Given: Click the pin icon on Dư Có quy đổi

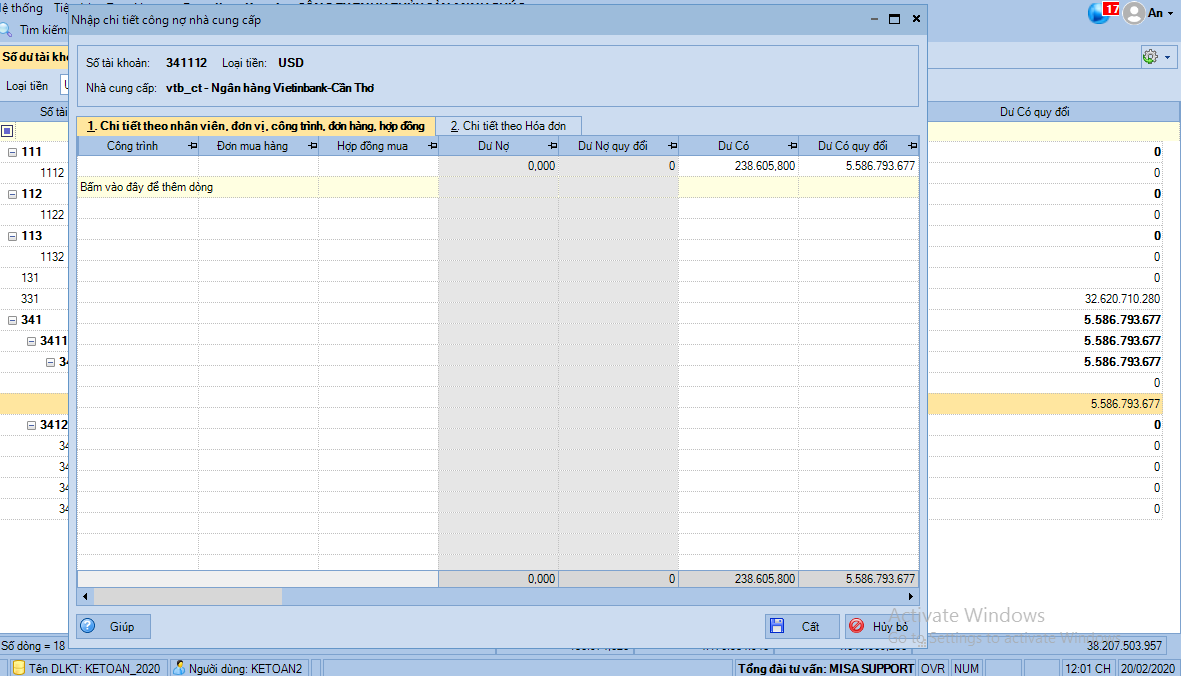Looking at the screenshot, I should (x=911, y=146).
